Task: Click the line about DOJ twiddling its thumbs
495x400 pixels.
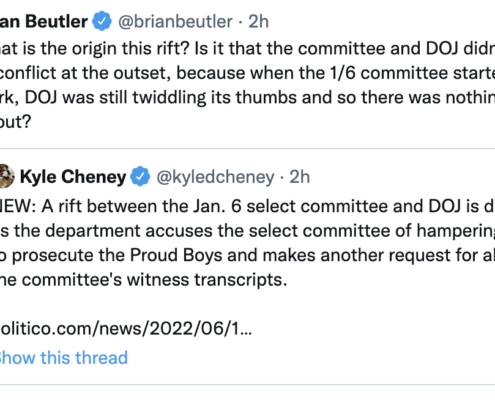Action: click(x=247, y=97)
